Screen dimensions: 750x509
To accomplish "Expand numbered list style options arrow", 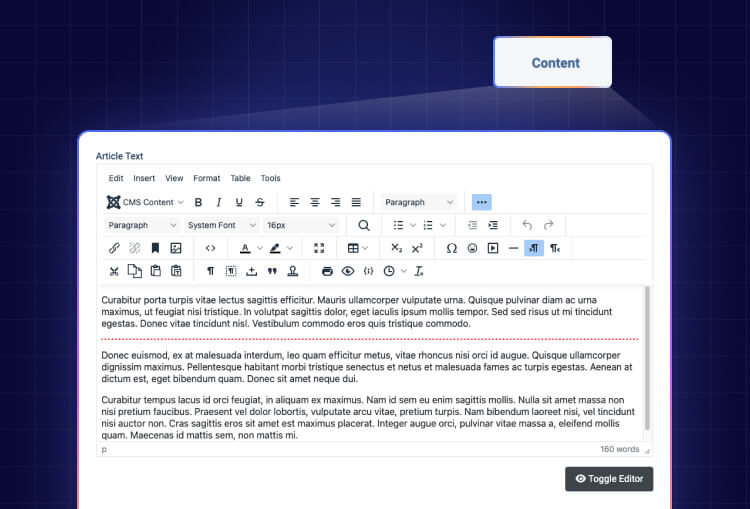I will [443, 225].
